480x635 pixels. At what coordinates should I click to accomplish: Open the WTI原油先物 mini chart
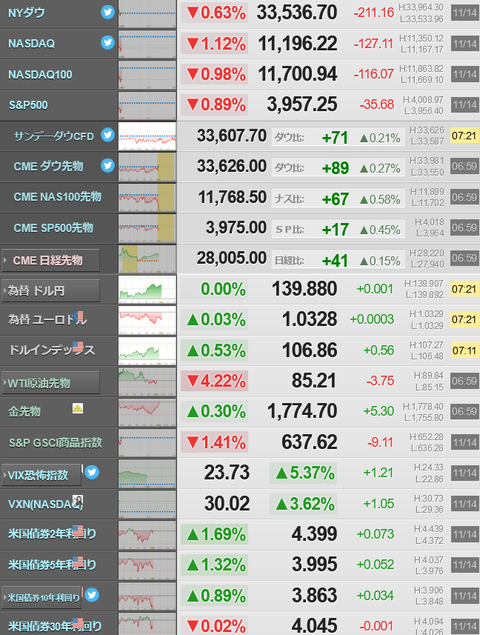[x=147, y=381]
